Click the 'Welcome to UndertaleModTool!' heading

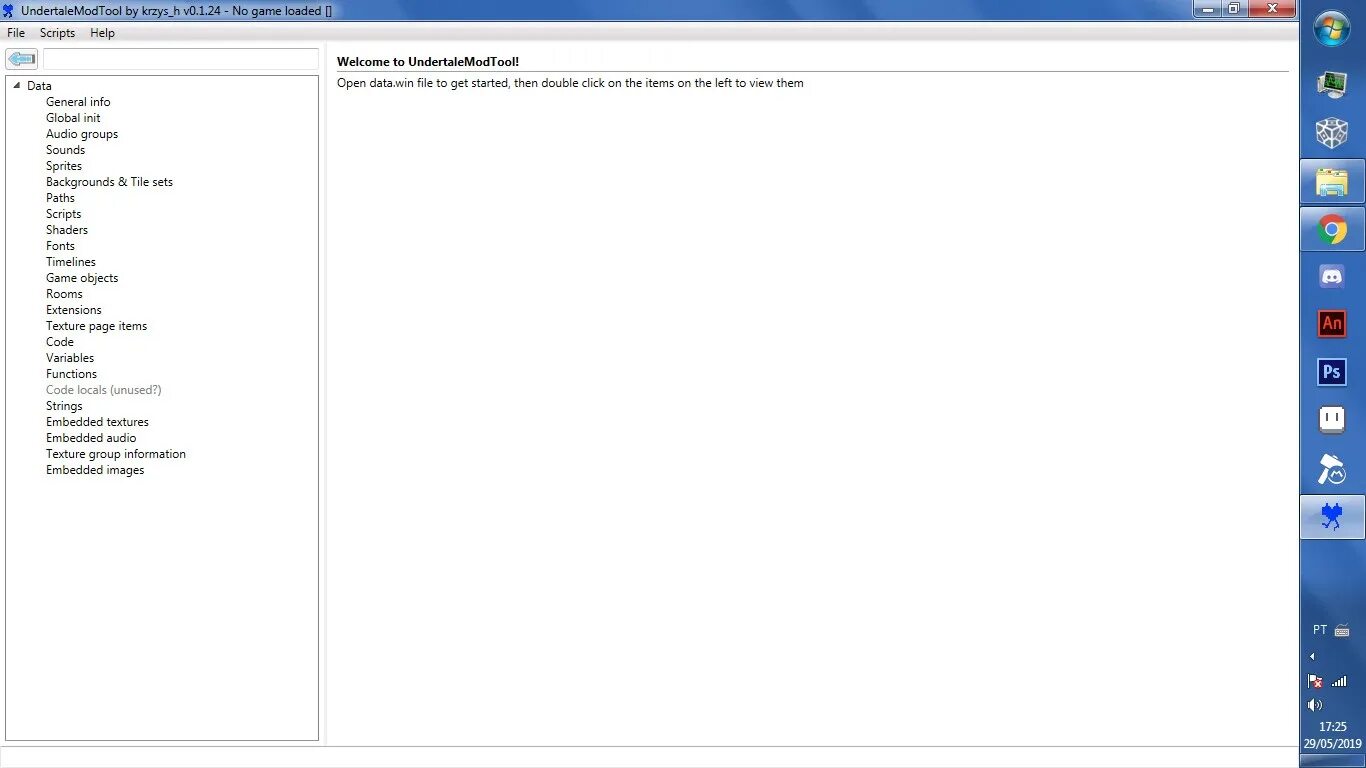(x=428, y=62)
